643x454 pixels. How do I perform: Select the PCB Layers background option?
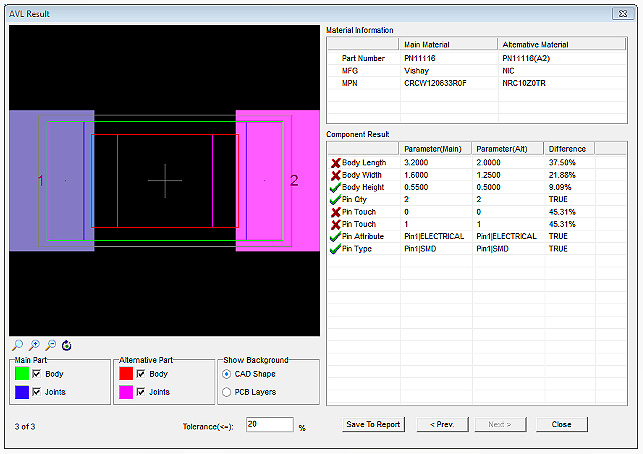pyautogui.click(x=226, y=392)
